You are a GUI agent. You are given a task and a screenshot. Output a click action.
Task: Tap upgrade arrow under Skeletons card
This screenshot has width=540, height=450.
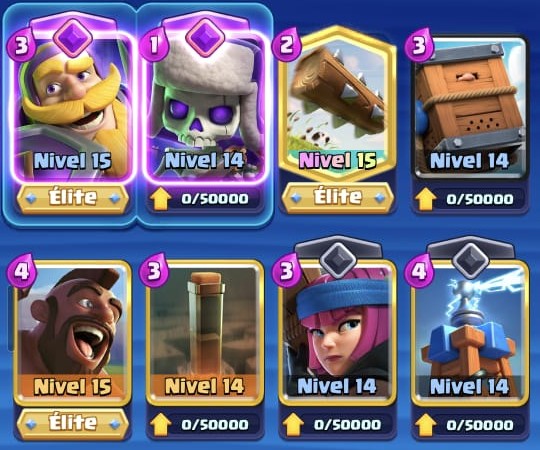click(160, 199)
